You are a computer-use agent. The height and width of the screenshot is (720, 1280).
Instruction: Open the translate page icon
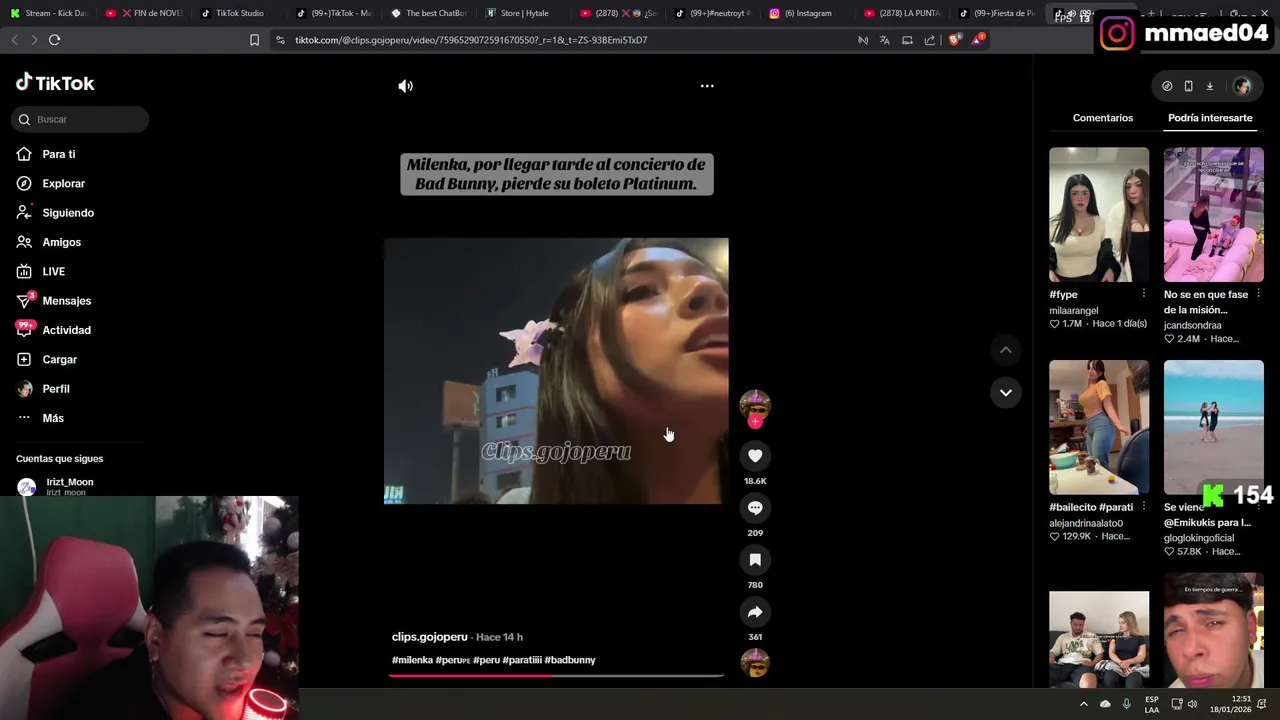[x=885, y=40]
